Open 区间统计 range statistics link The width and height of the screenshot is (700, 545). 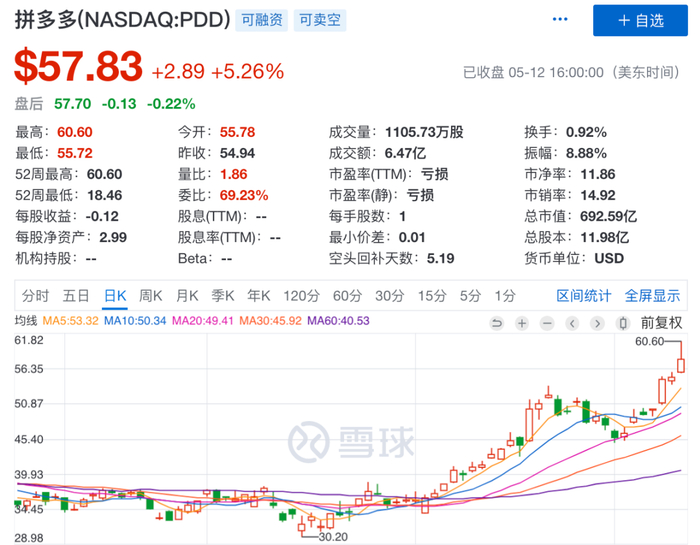click(x=583, y=295)
